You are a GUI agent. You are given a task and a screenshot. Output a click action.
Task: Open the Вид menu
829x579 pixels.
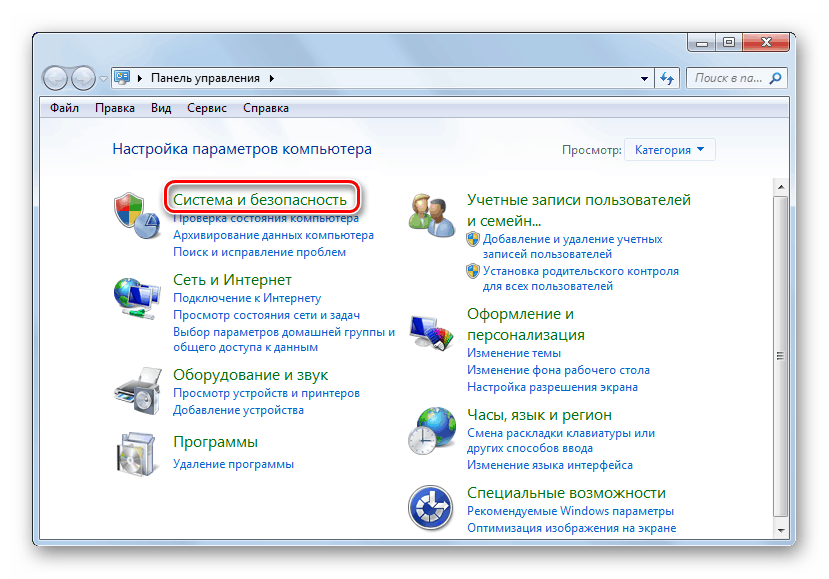[x=161, y=108]
